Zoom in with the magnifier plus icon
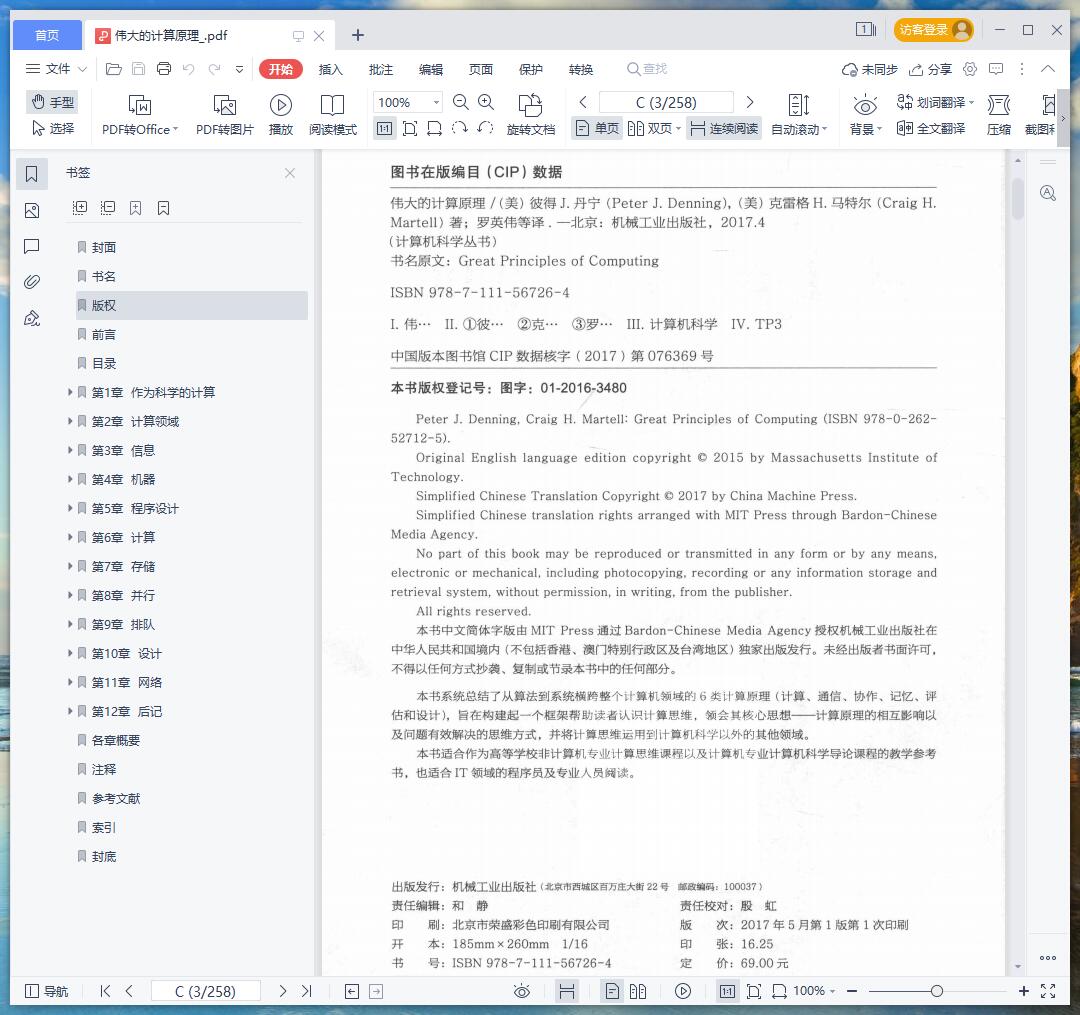 click(x=486, y=103)
